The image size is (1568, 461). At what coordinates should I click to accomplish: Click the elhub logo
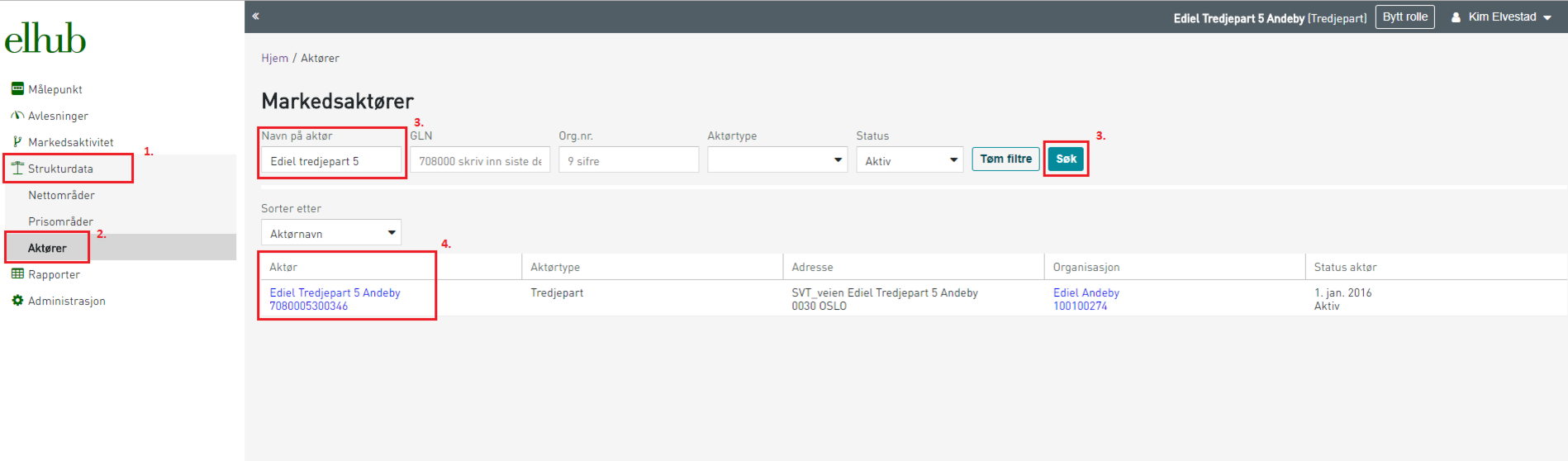tap(45, 39)
